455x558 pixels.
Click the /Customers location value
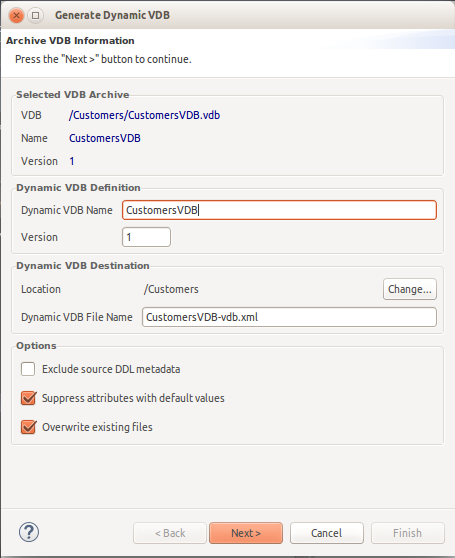171,289
